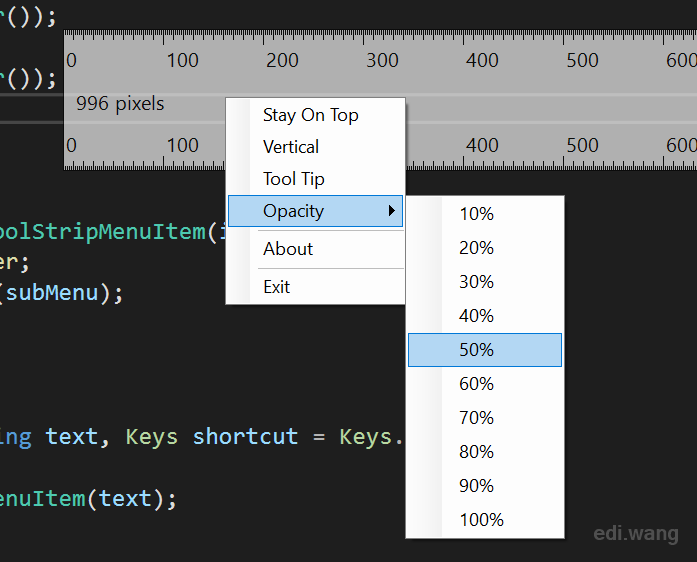Click the edi.wang watermark text
This screenshot has width=697, height=562.
point(636,534)
